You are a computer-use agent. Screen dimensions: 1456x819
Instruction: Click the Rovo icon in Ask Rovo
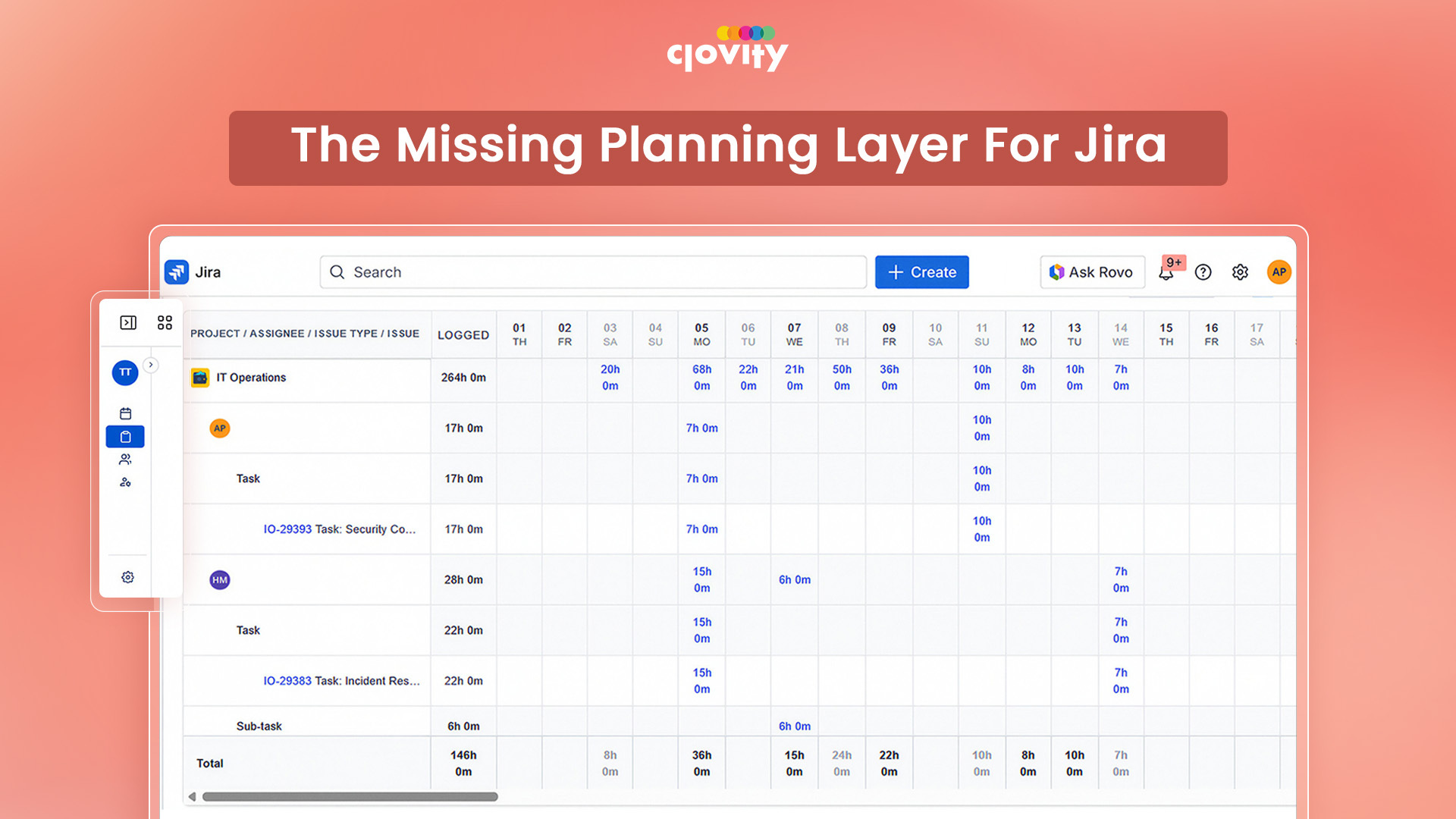click(x=1056, y=272)
